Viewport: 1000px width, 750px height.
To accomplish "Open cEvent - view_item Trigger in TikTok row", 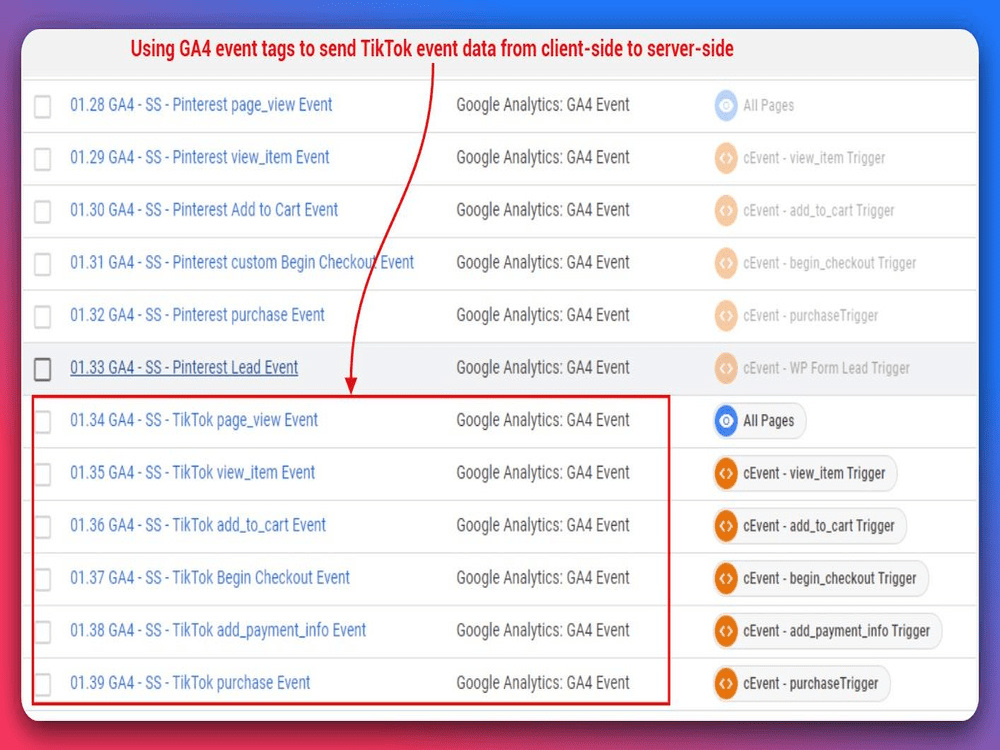I will point(805,474).
